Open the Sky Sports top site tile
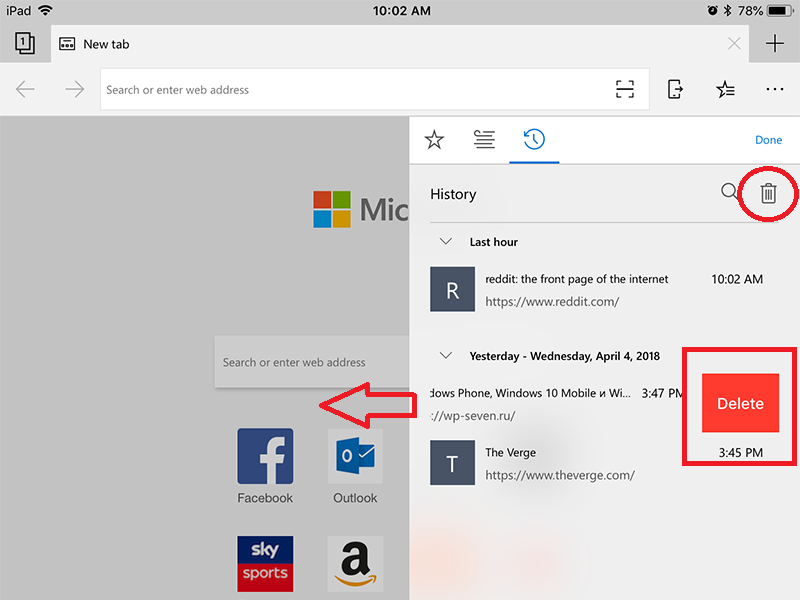The width and height of the screenshot is (800, 600). click(265, 564)
